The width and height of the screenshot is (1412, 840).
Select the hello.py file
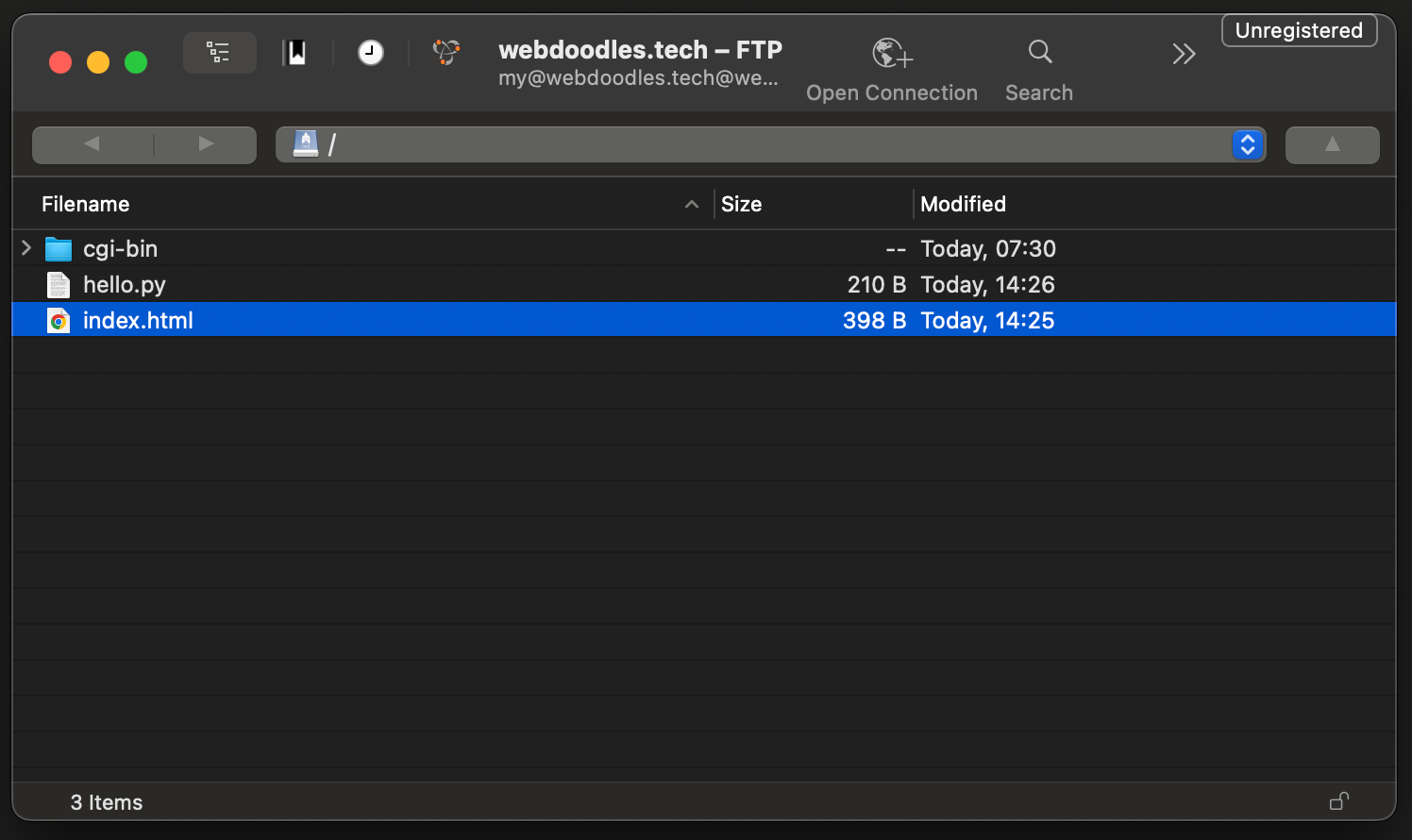pos(125,285)
